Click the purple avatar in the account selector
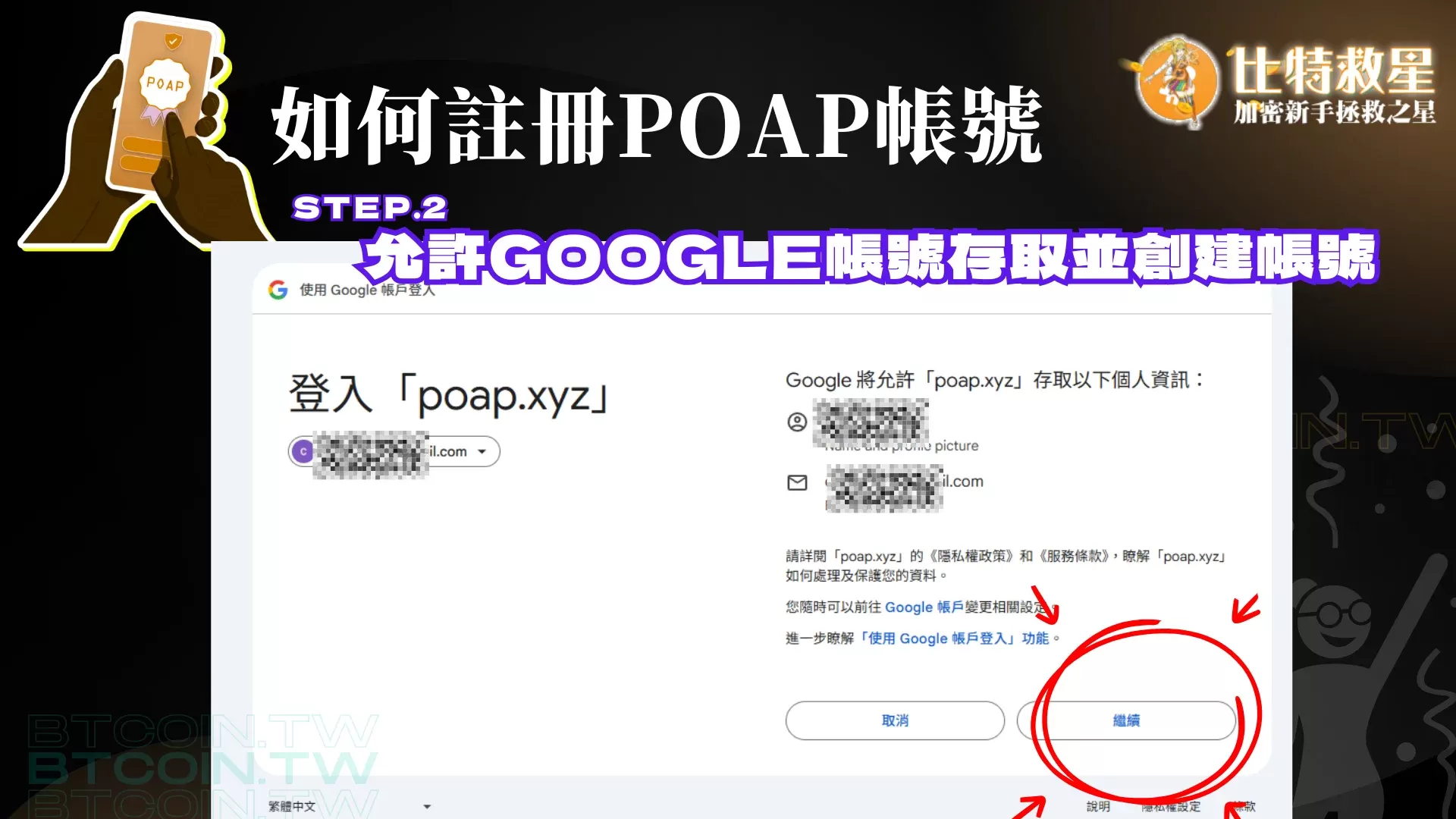Screen dimensions: 1456x819 [x=304, y=451]
